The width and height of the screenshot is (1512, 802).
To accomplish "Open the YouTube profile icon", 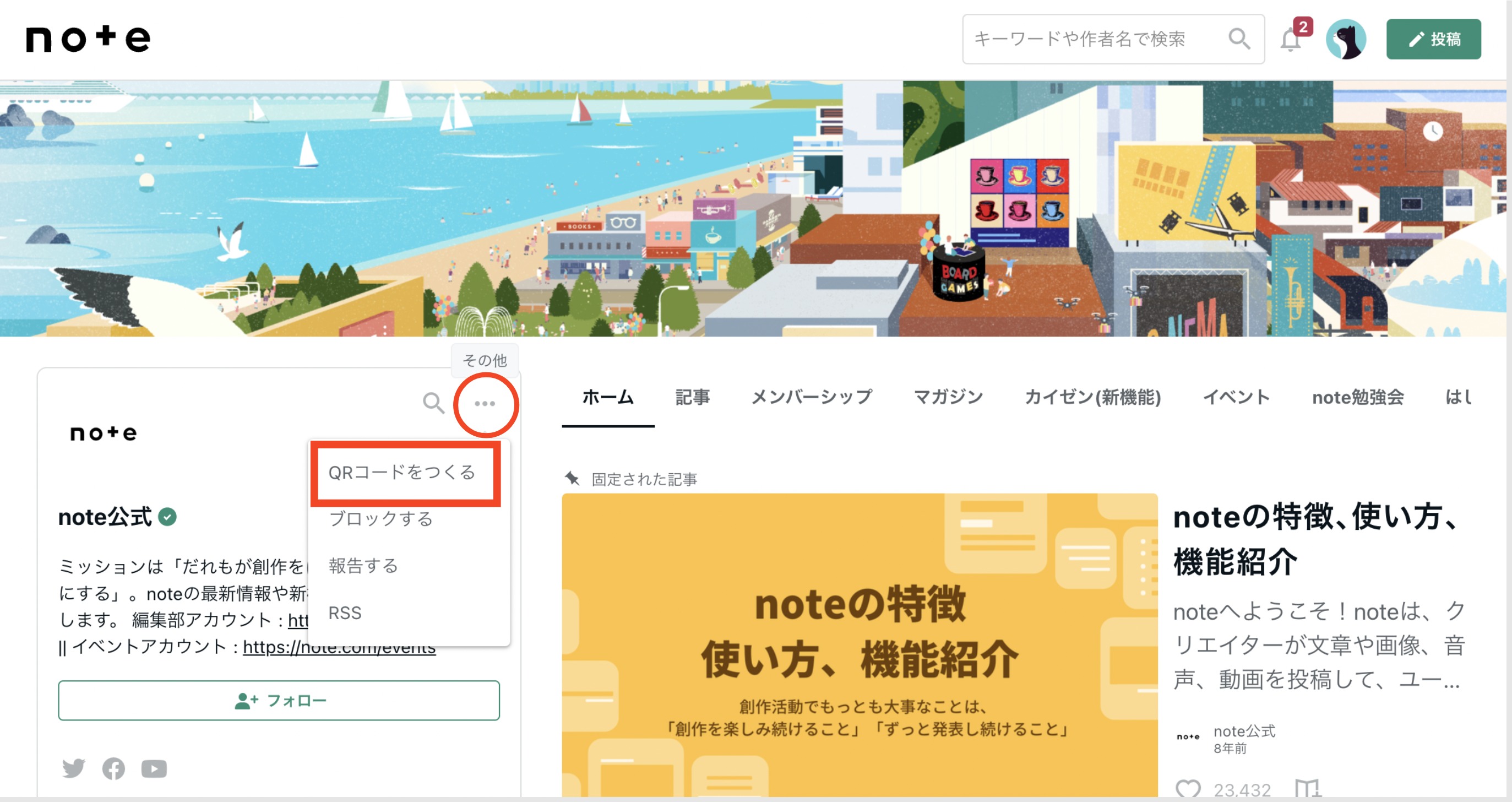I will coord(154,768).
